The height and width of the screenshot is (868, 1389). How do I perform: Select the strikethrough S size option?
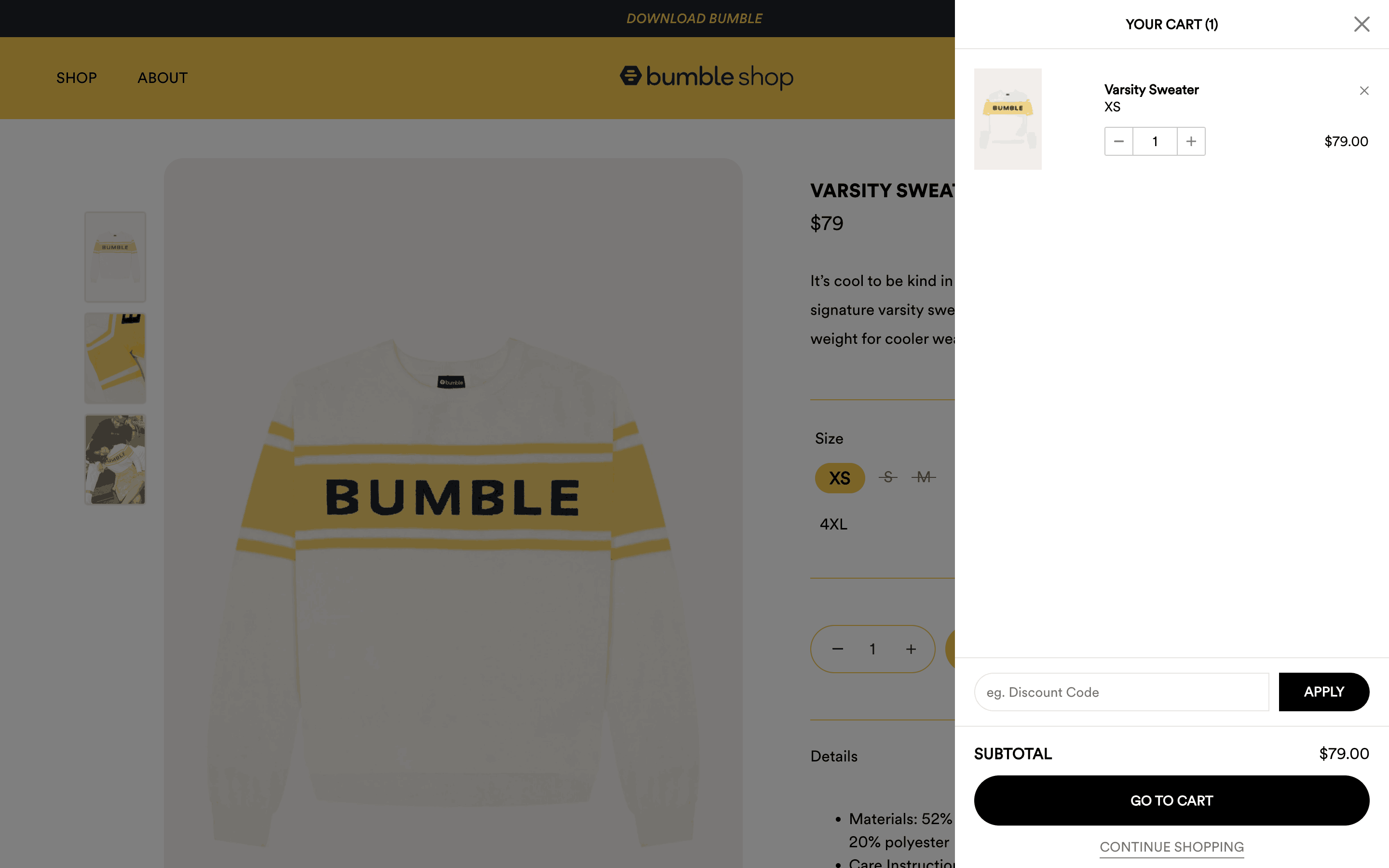coord(888,477)
